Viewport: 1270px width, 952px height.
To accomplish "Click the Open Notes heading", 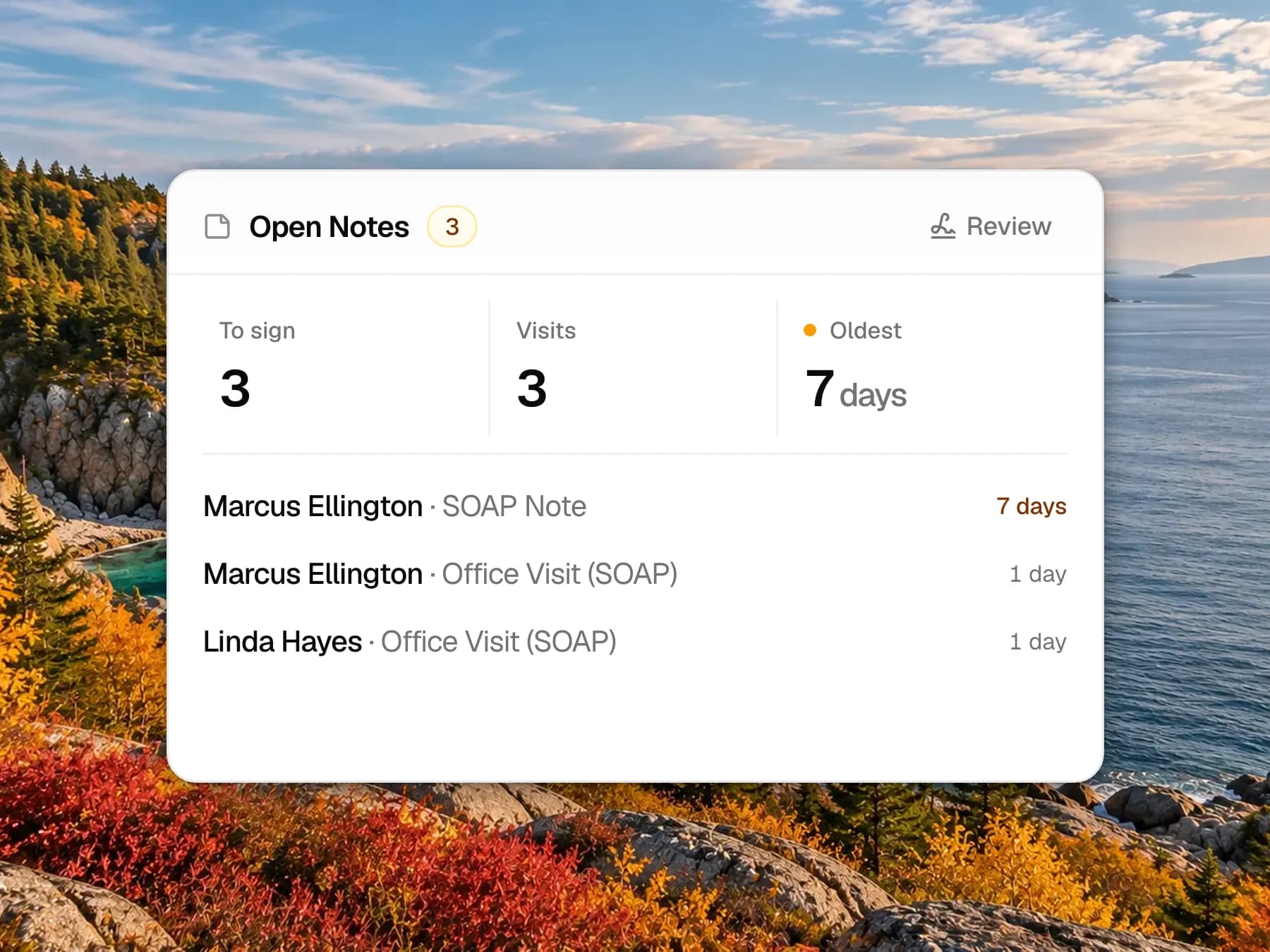I will point(329,227).
